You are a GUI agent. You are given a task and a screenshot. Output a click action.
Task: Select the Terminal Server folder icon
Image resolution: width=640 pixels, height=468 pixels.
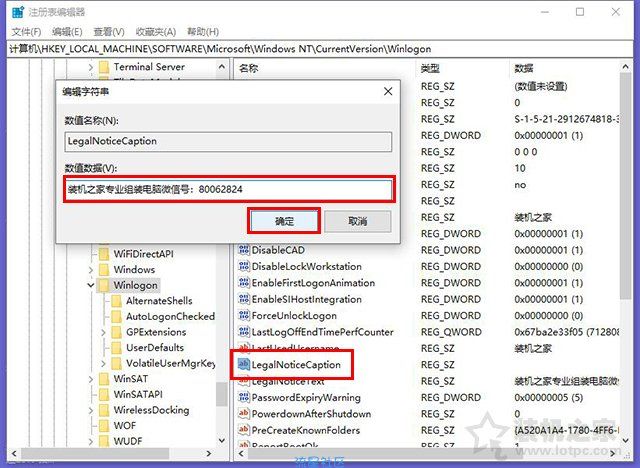click(104, 67)
